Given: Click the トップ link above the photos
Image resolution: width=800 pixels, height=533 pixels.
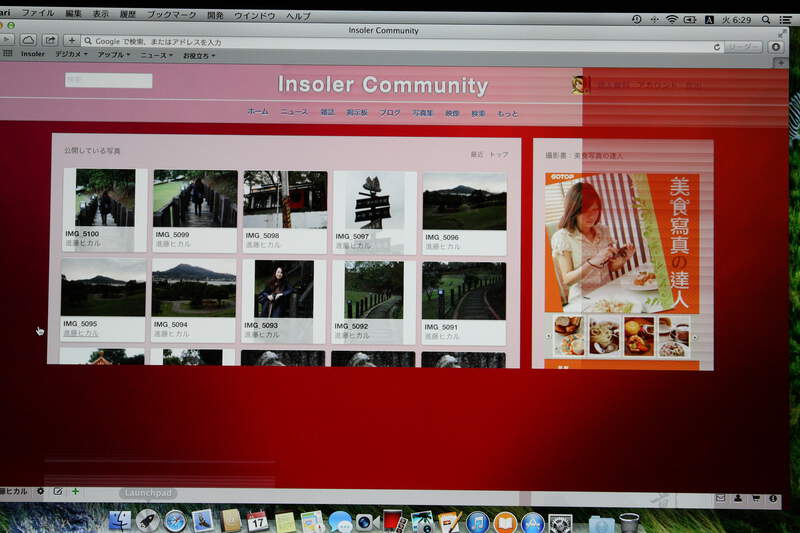Looking at the screenshot, I should tap(498, 155).
